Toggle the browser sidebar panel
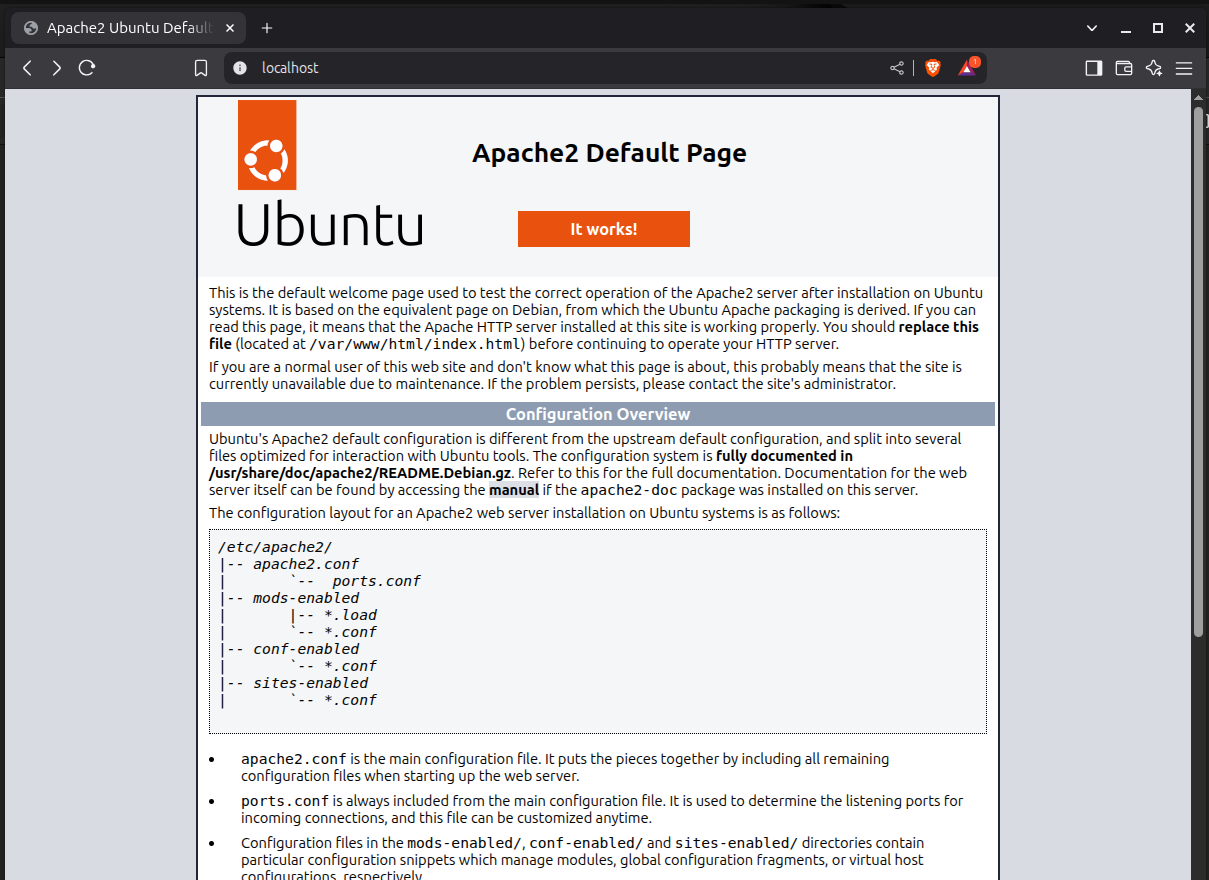Image resolution: width=1209 pixels, height=880 pixels. click(x=1093, y=68)
